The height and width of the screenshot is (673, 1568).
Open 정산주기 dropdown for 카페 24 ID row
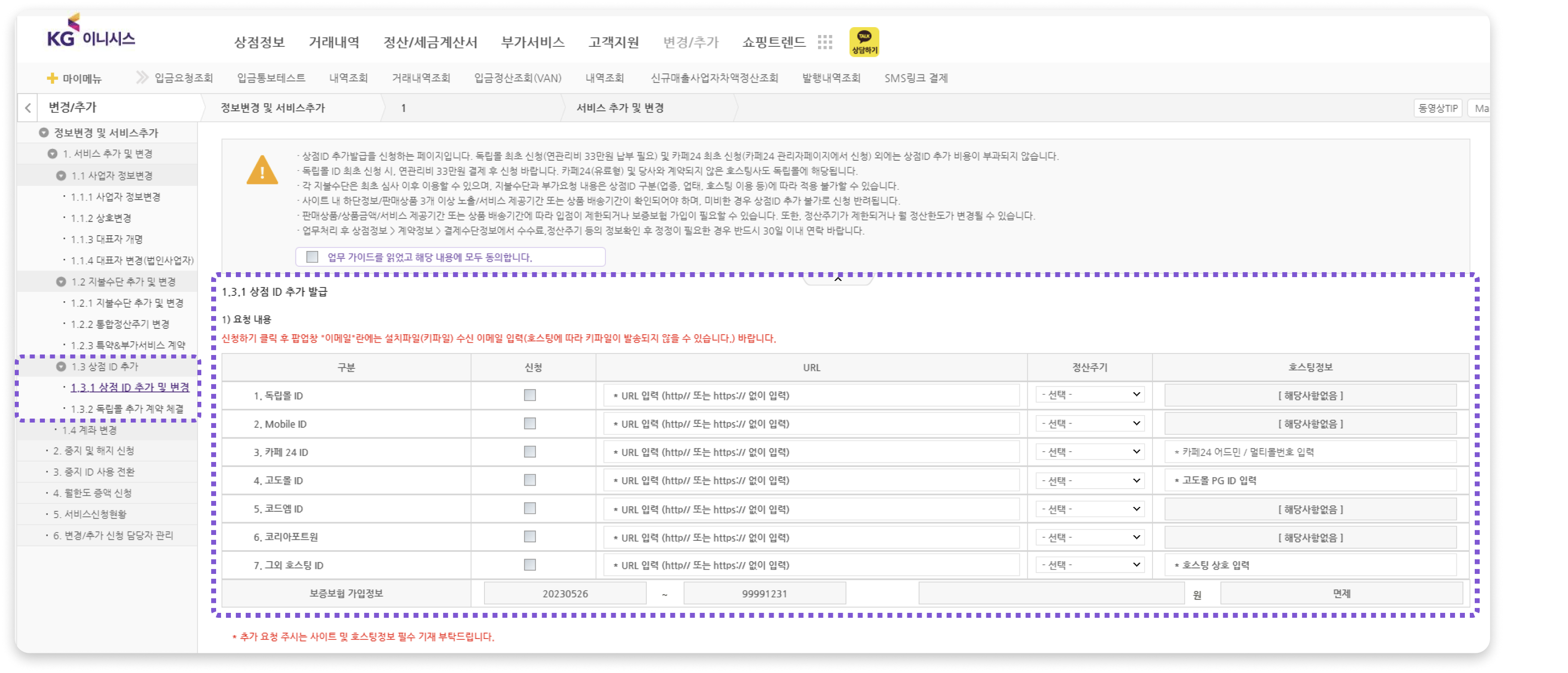[x=1089, y=452]
